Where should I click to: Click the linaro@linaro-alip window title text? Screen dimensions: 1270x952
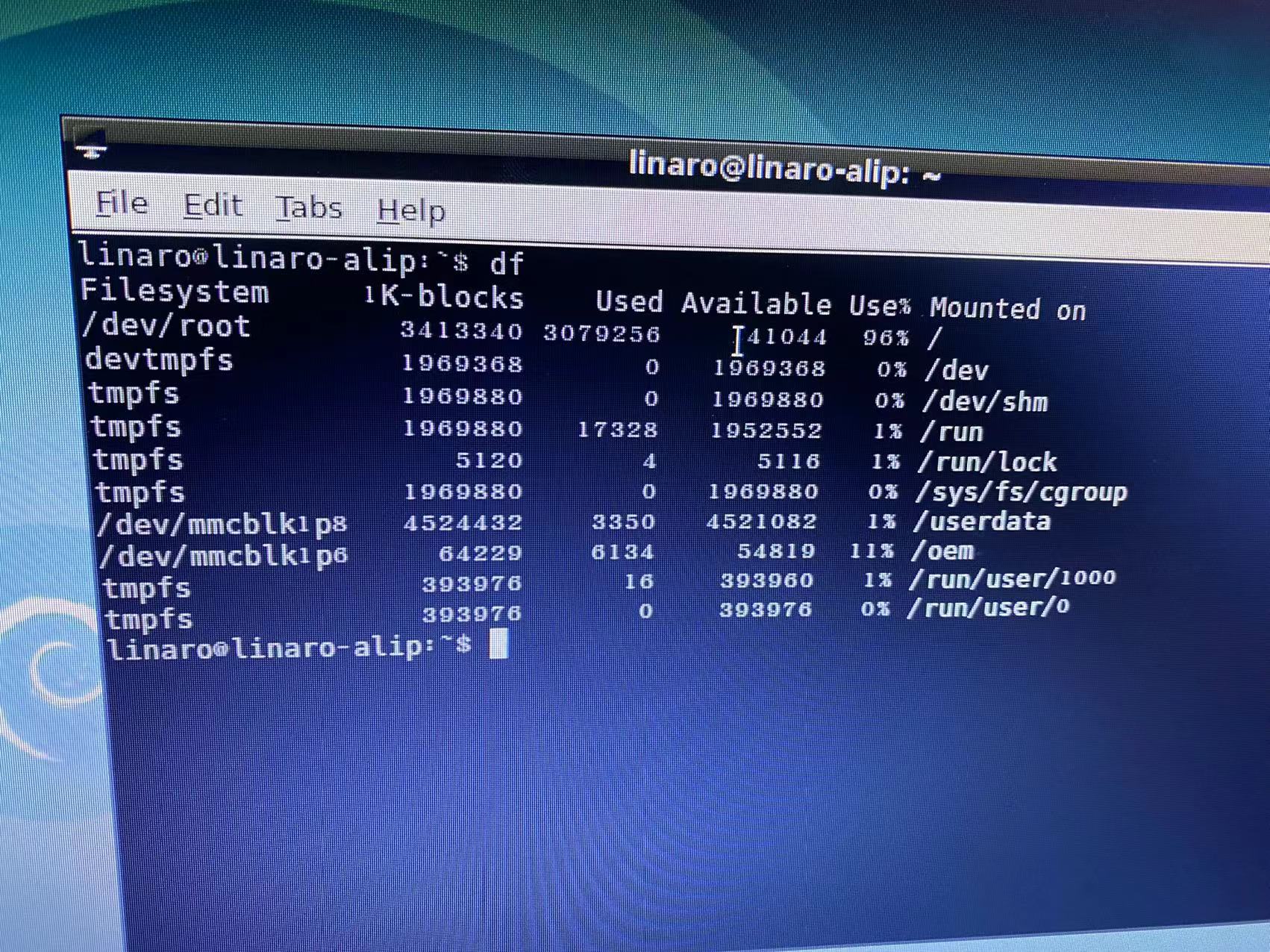click(783, 167)
